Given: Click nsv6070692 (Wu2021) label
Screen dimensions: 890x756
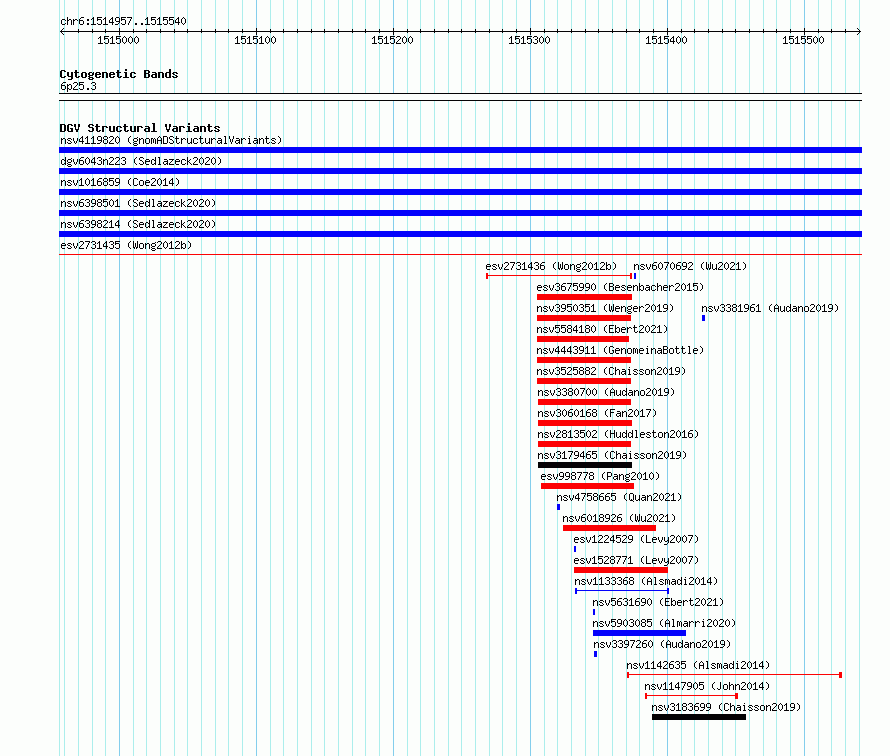Looking at the screenshot, I should [690, 266].
